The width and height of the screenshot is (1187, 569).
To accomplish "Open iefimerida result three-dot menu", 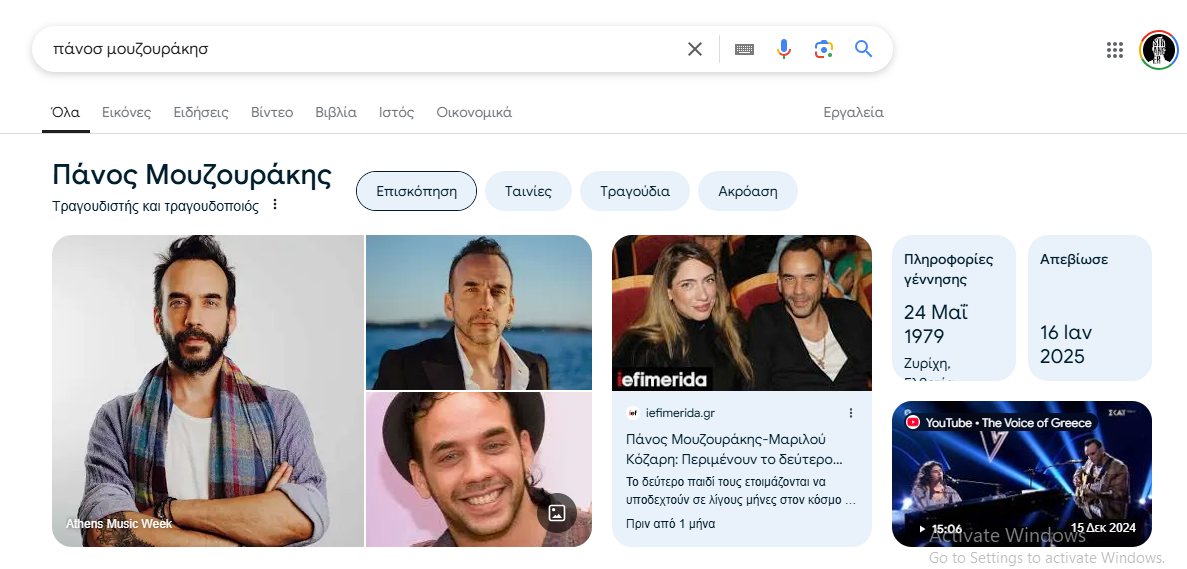I will 851,413.
